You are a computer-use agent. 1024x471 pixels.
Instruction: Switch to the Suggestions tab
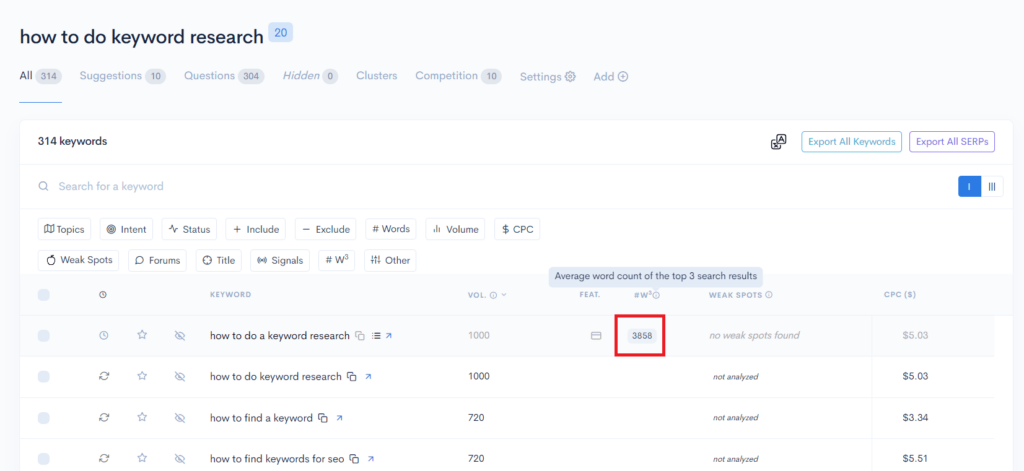(x=122, y=76)
